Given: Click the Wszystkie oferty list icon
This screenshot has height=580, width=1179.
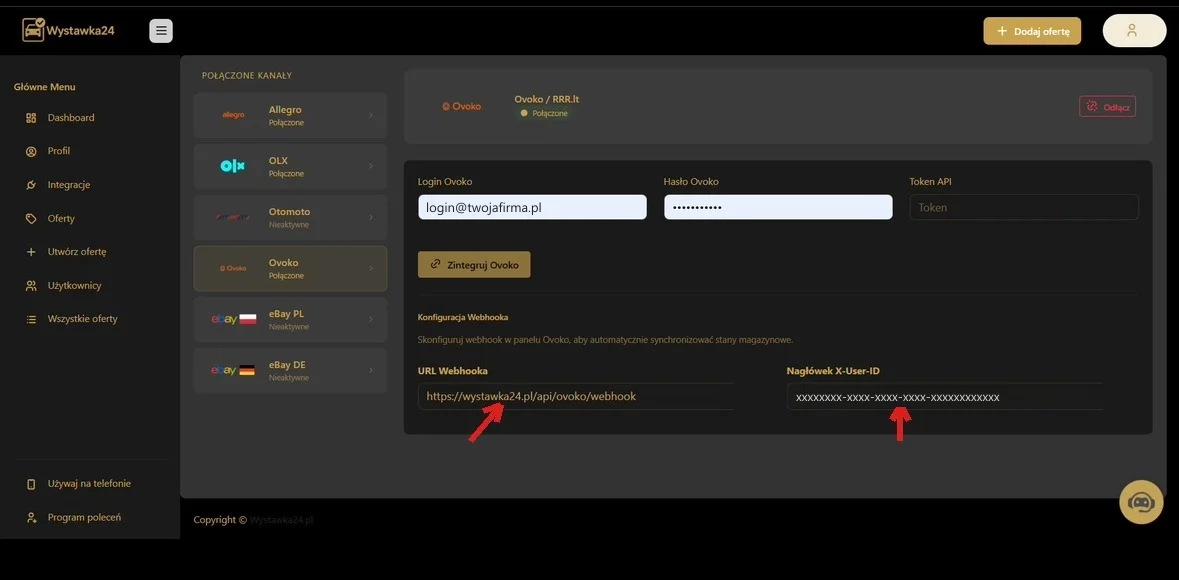Looking at the screenshot, I should coord(31,319).
